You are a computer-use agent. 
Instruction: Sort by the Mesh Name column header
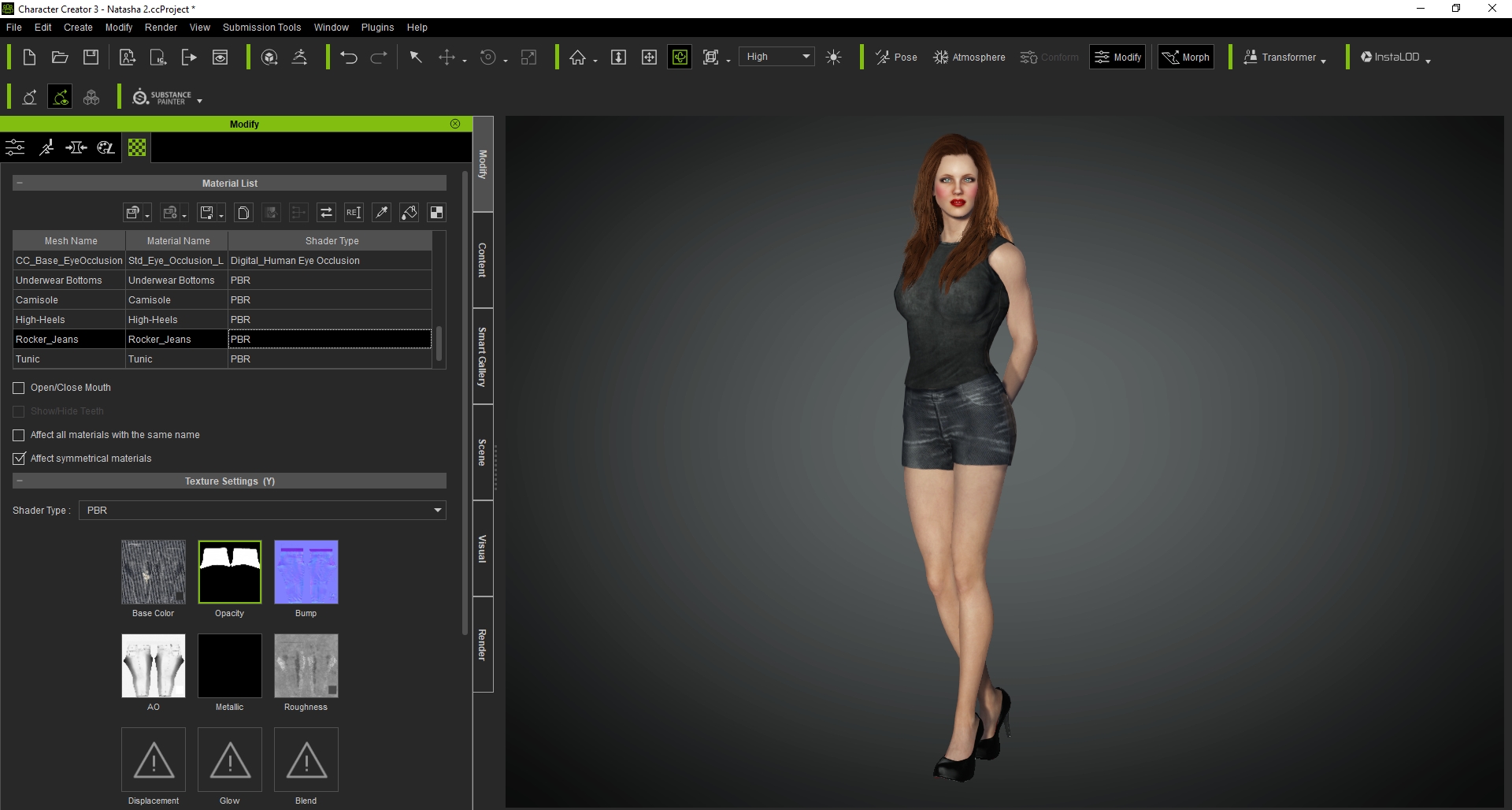click(69, 241)
